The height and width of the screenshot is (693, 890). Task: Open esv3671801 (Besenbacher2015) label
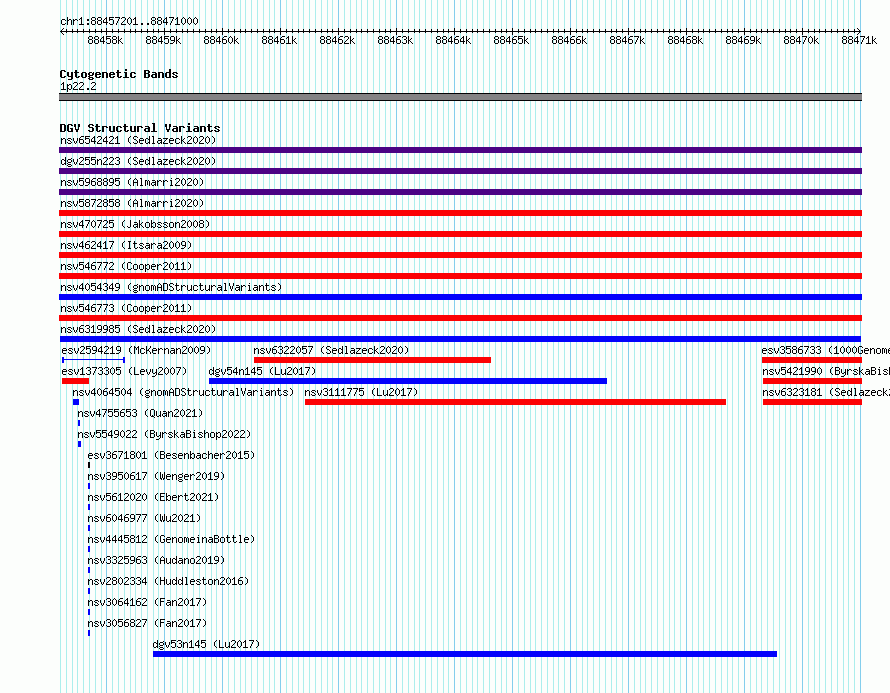point(171,455)
